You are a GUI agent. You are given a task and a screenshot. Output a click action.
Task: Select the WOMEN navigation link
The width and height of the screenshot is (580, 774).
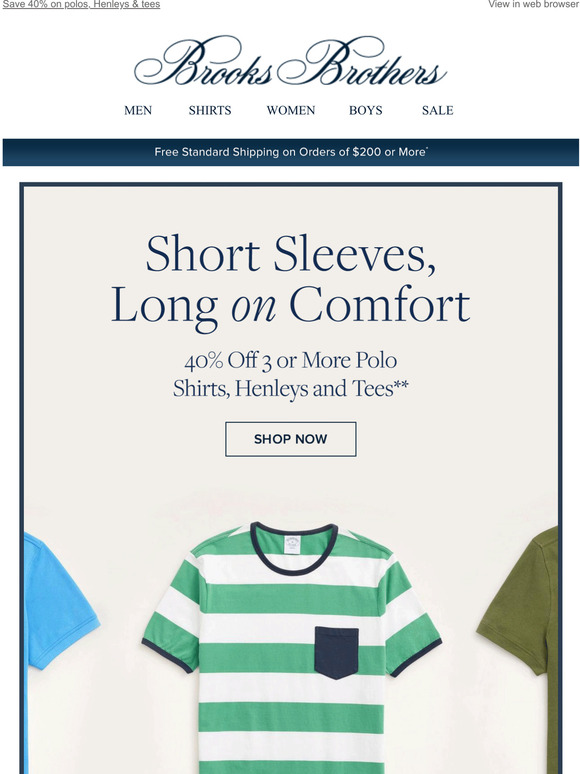pos(291,110)
